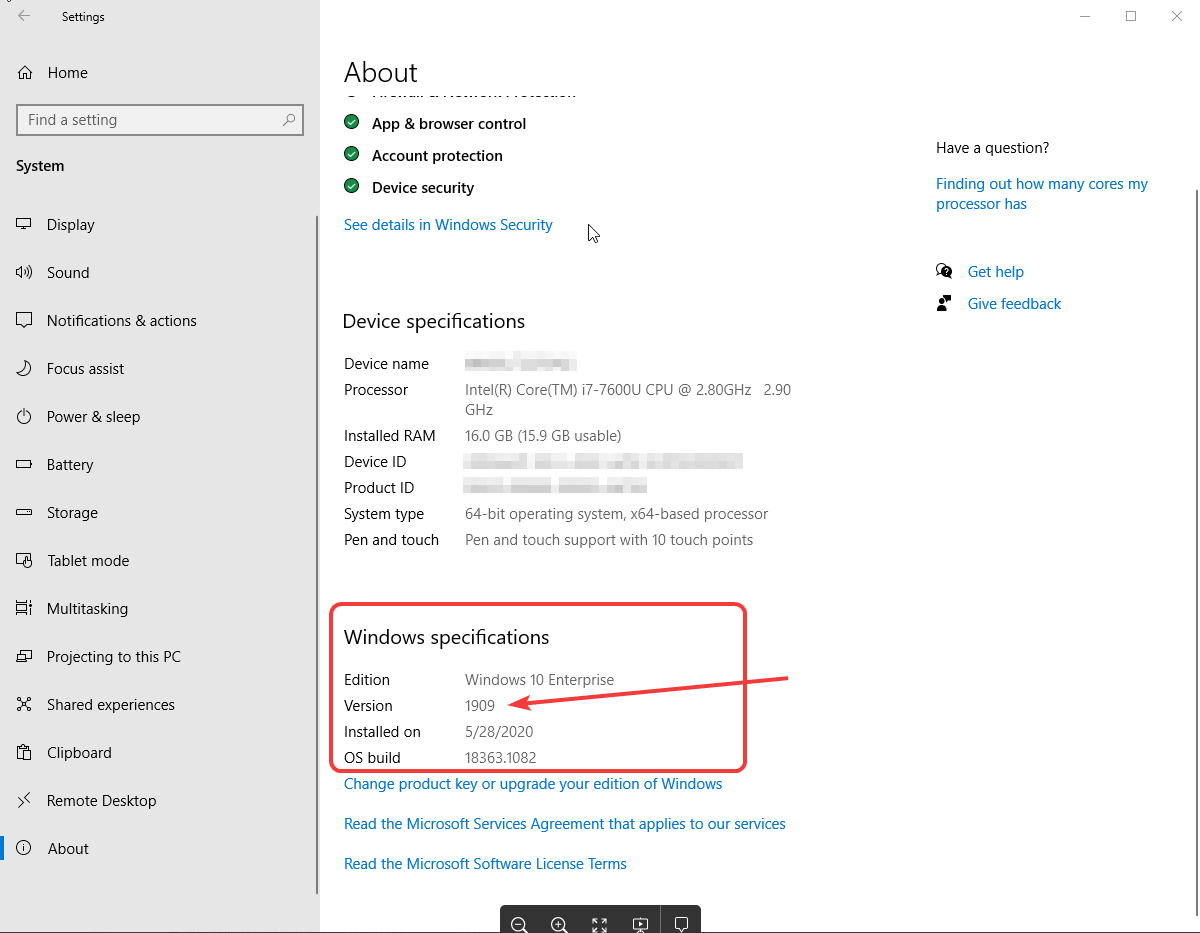Click the comment bubble icon
Viewport: 1200px width, 933px height.
[681, 925]
